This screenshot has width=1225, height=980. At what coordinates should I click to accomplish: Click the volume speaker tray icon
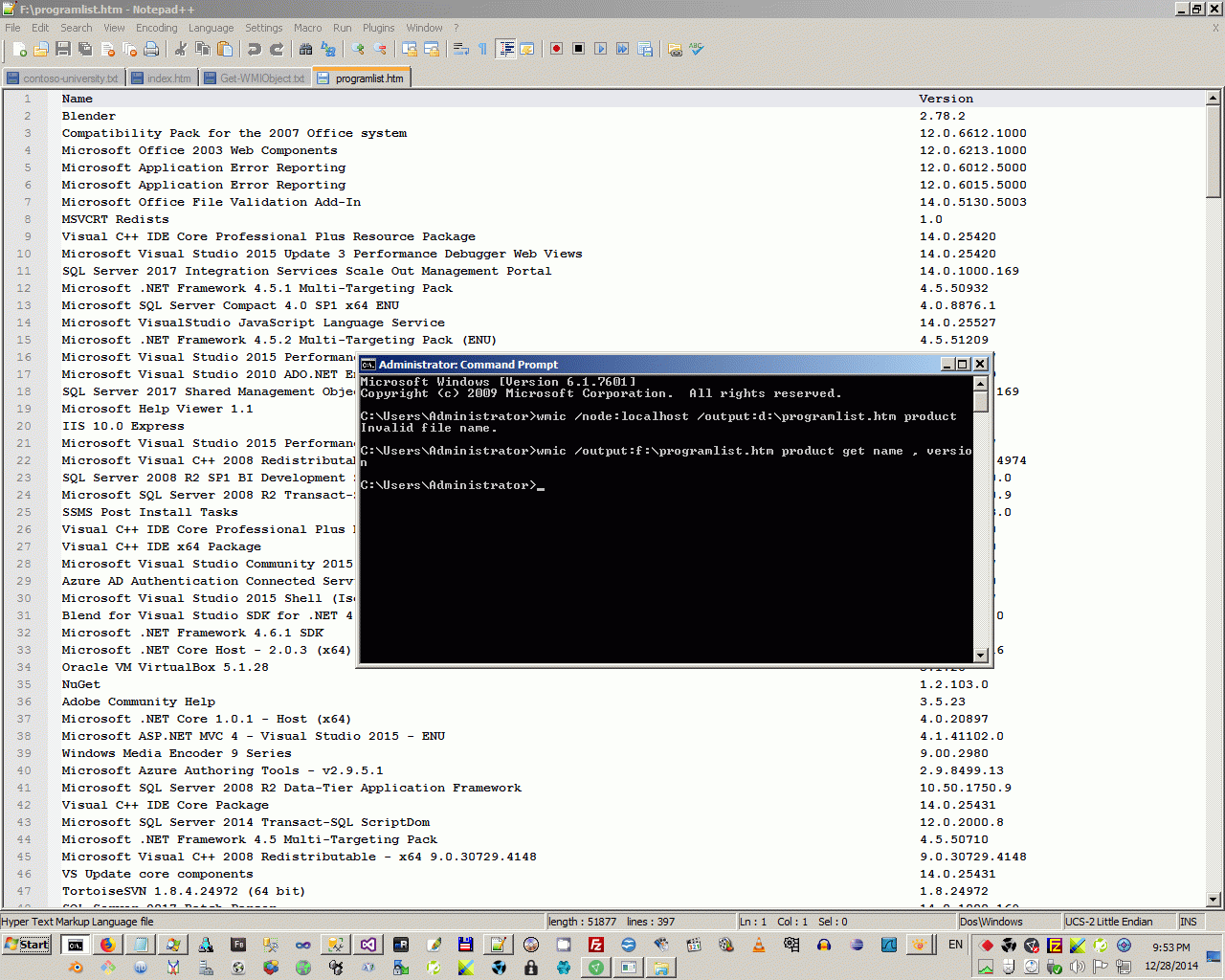(1077, 967)
